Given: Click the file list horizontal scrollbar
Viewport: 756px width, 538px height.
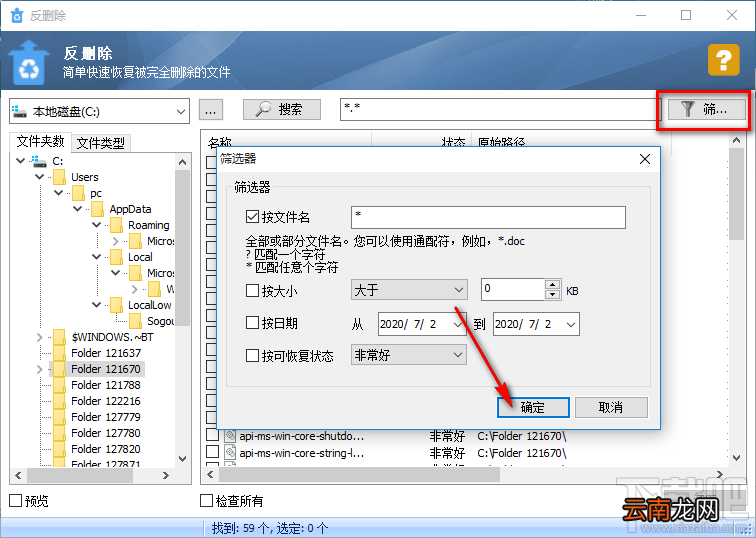Looking at the screenshot, I should pos(359,475).
